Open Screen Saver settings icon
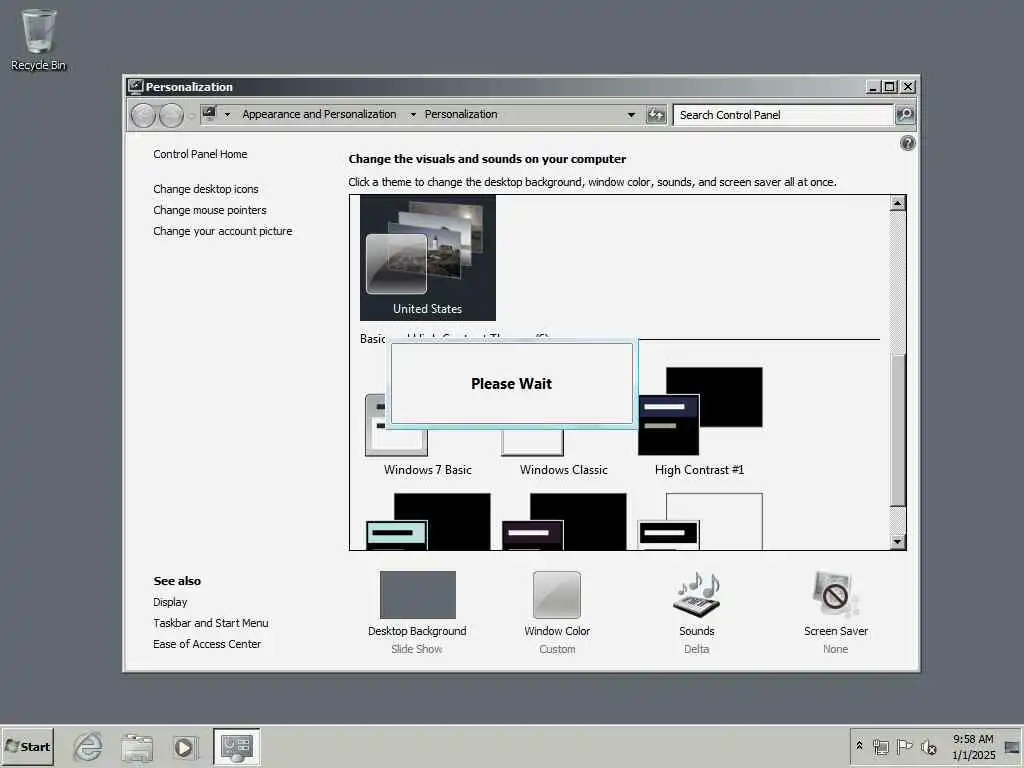This screenshot has height=768, width=1024. [x=835, y=594]
